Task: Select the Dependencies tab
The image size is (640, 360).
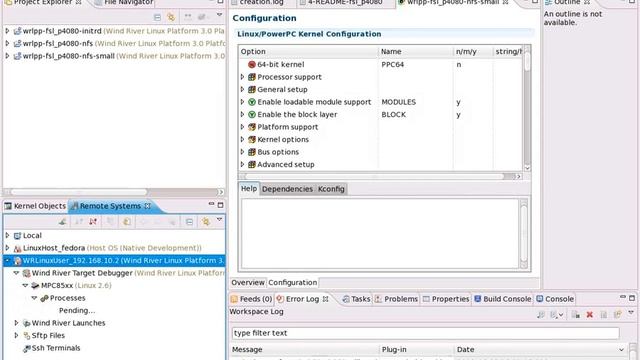Action: coord(287,189)
